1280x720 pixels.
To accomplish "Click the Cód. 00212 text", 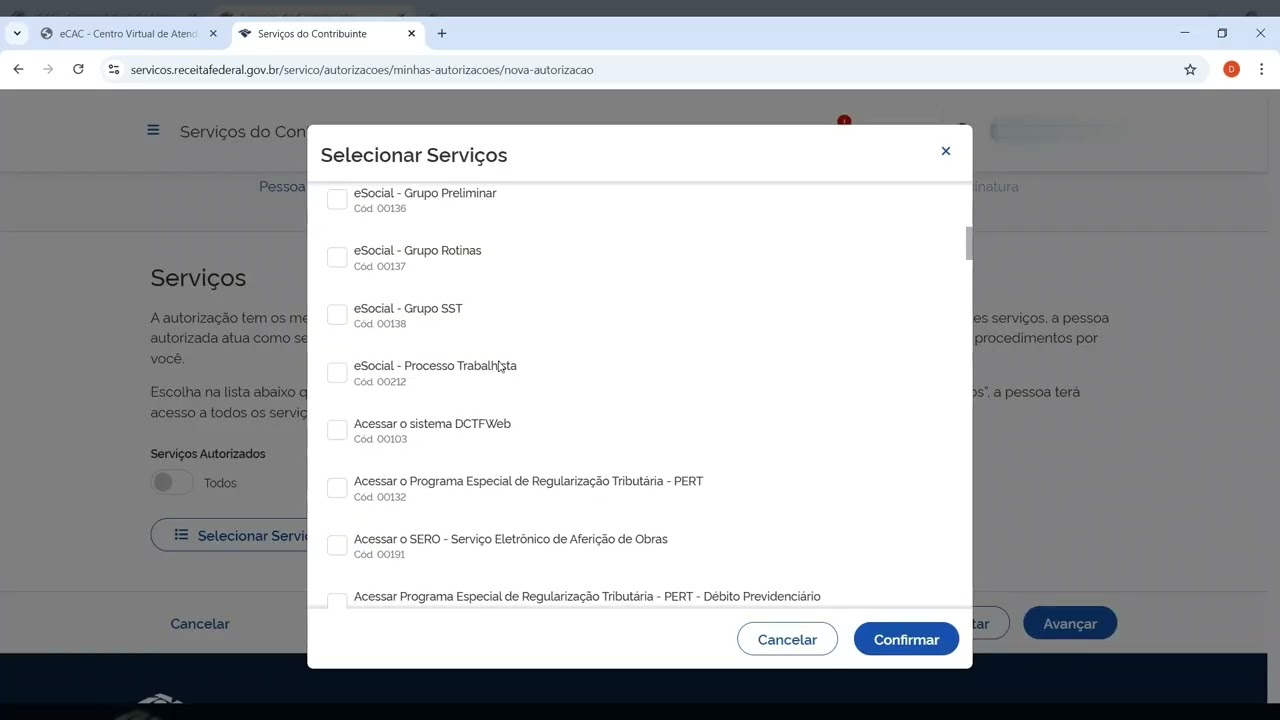I will point(380,382).
